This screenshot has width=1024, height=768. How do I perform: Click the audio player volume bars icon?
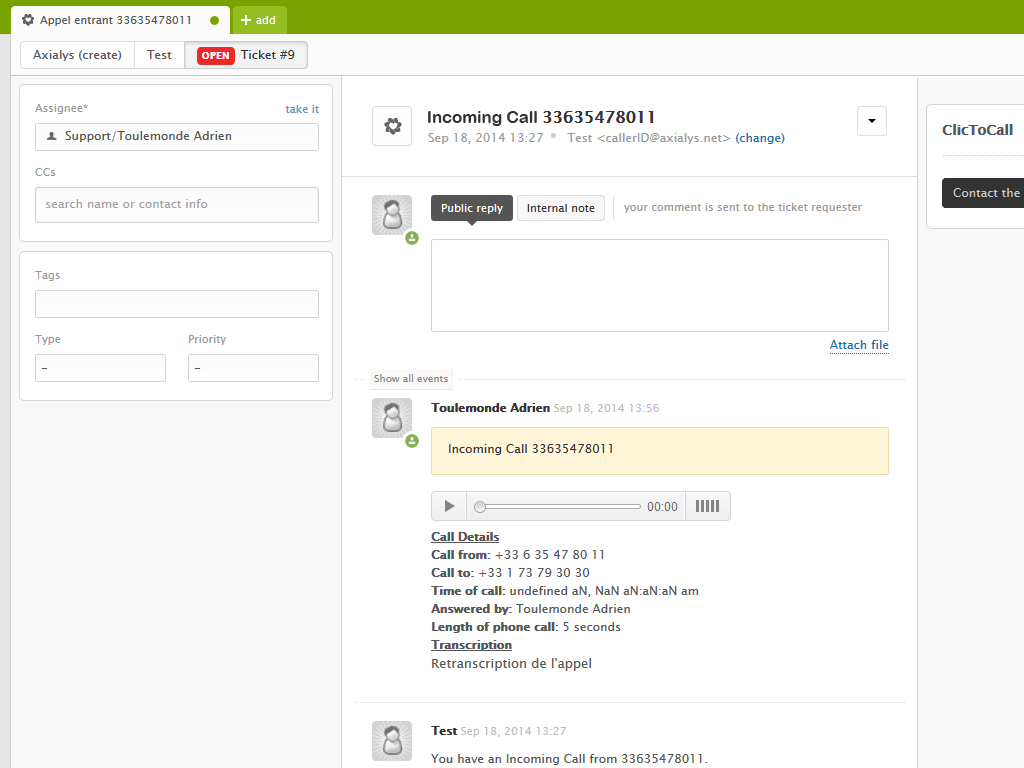click(707, 507)
